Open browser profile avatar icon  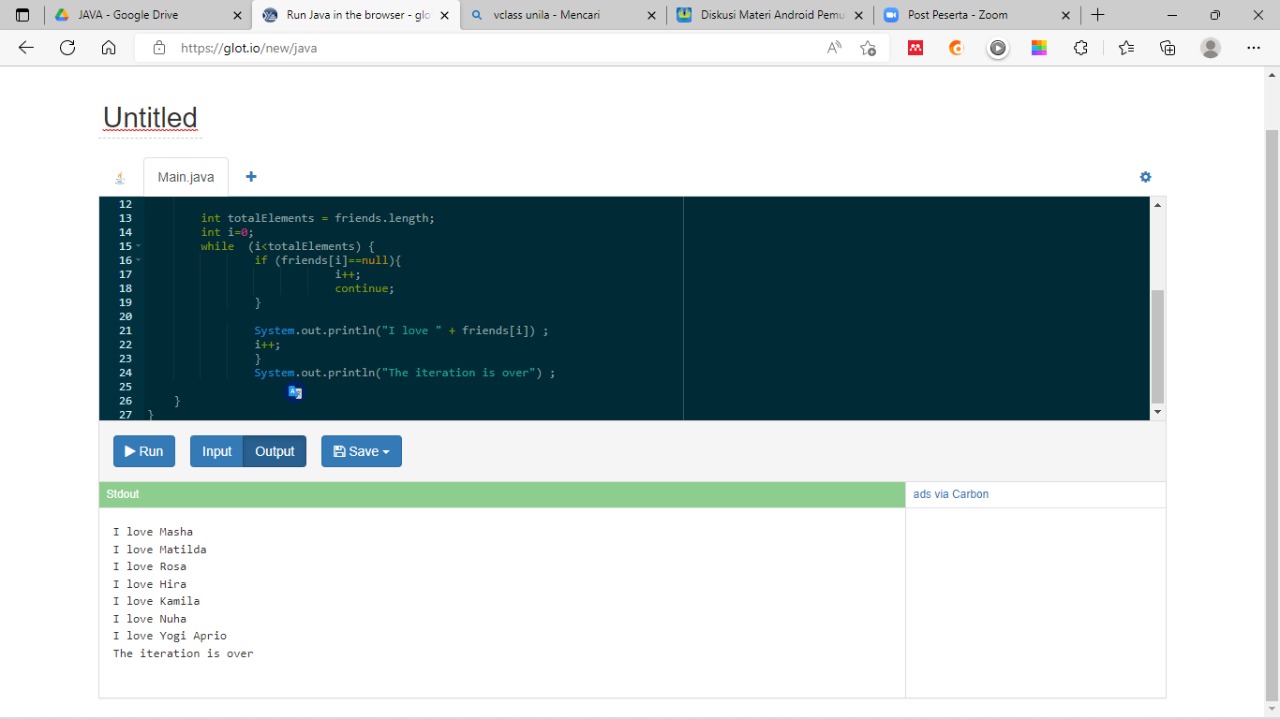[1210, 48]
